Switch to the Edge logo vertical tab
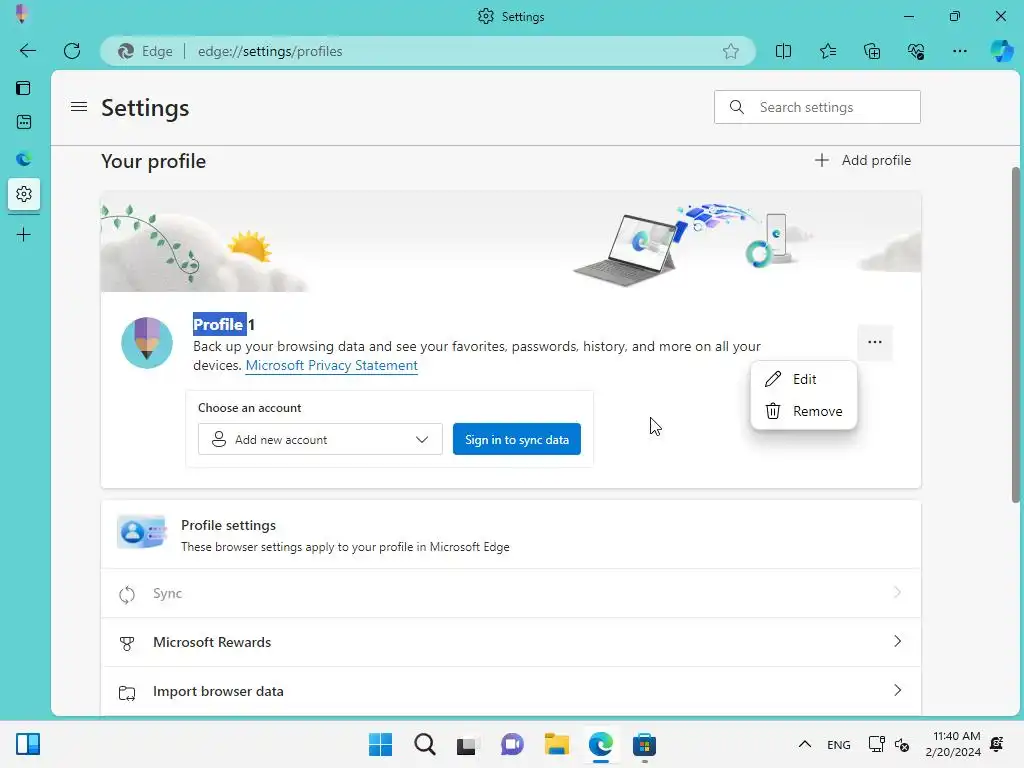This screenshot has width=1024, height=768. click(24, 158)
